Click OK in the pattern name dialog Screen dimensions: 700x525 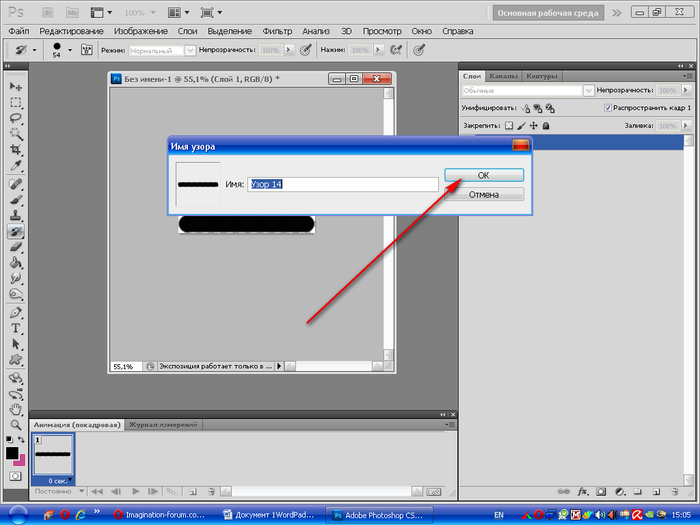click(x=484, y=175)
